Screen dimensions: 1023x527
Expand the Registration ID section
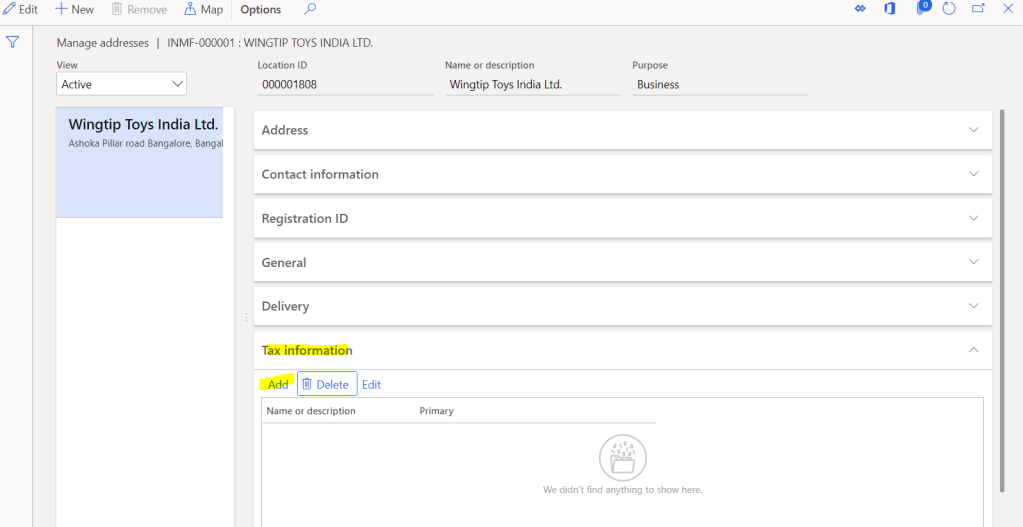(x=622, y=218)
